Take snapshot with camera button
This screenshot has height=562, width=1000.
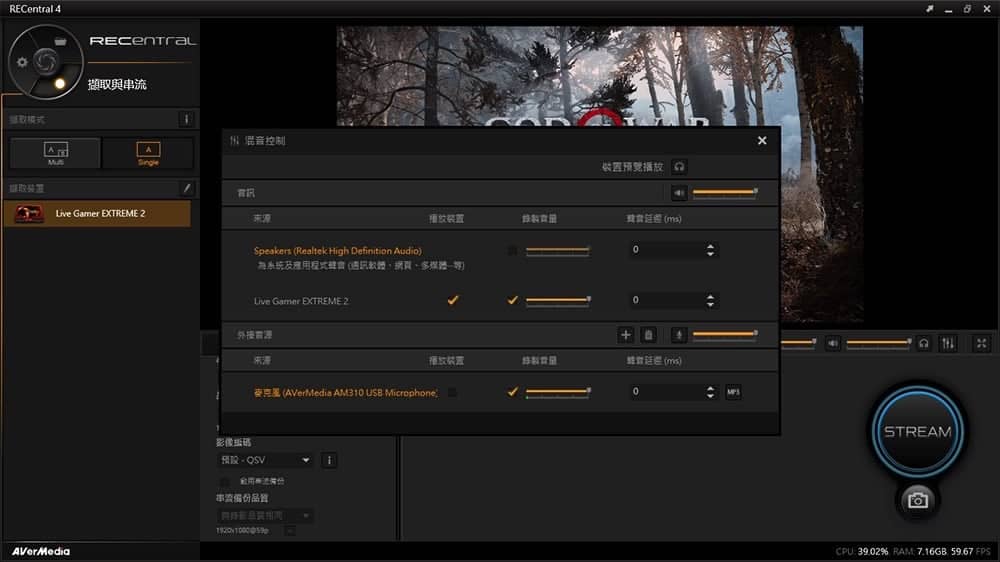pos(918,500)
